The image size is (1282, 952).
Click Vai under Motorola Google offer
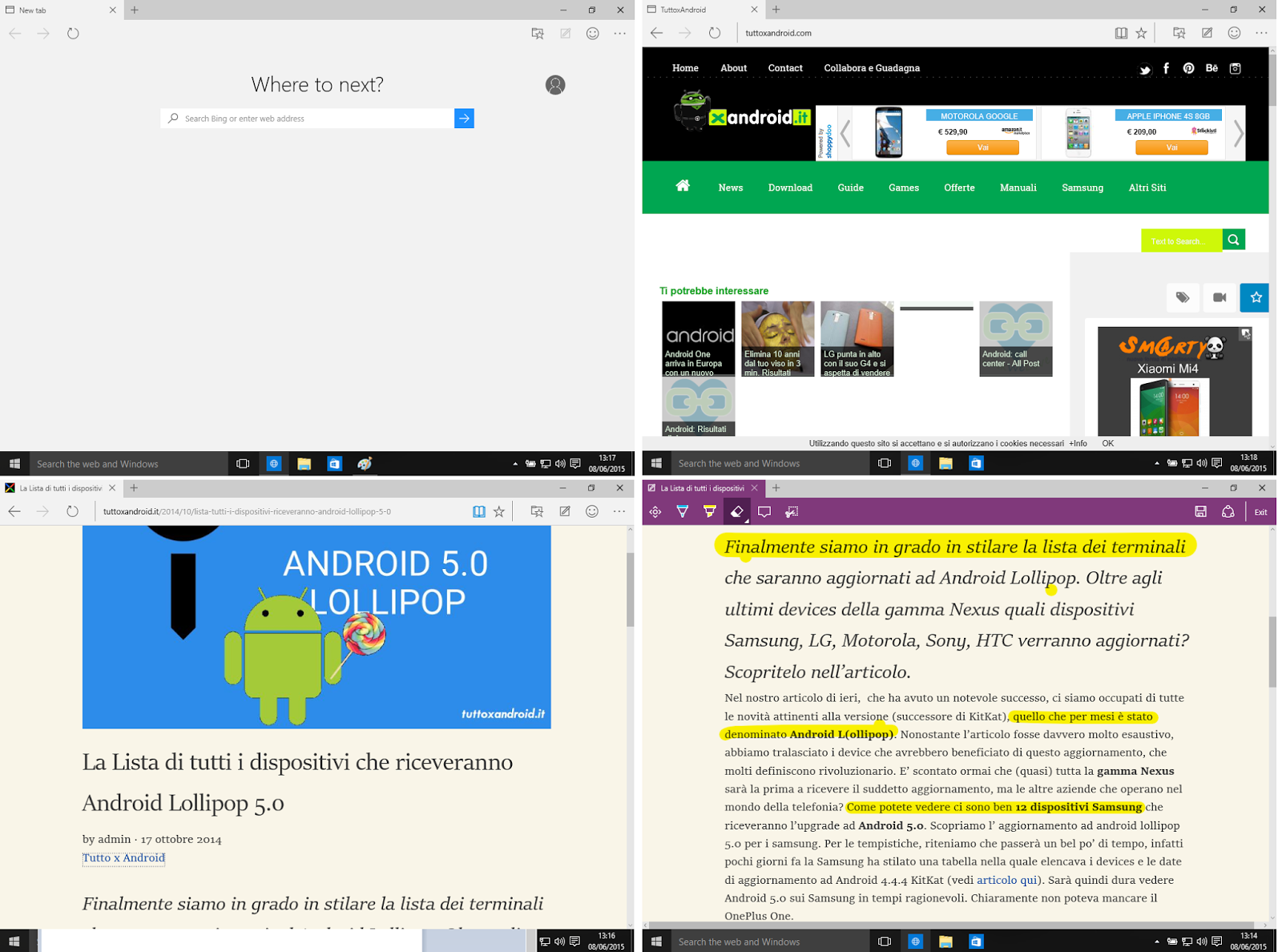pyautogui.click(x=982, y=147)
